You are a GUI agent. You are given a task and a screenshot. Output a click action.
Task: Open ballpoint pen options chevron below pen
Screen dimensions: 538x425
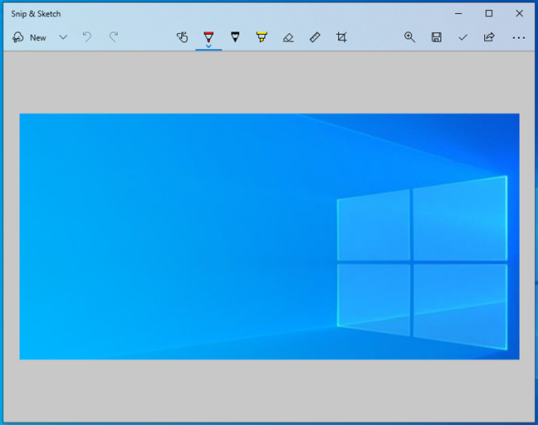click(209, 46)
